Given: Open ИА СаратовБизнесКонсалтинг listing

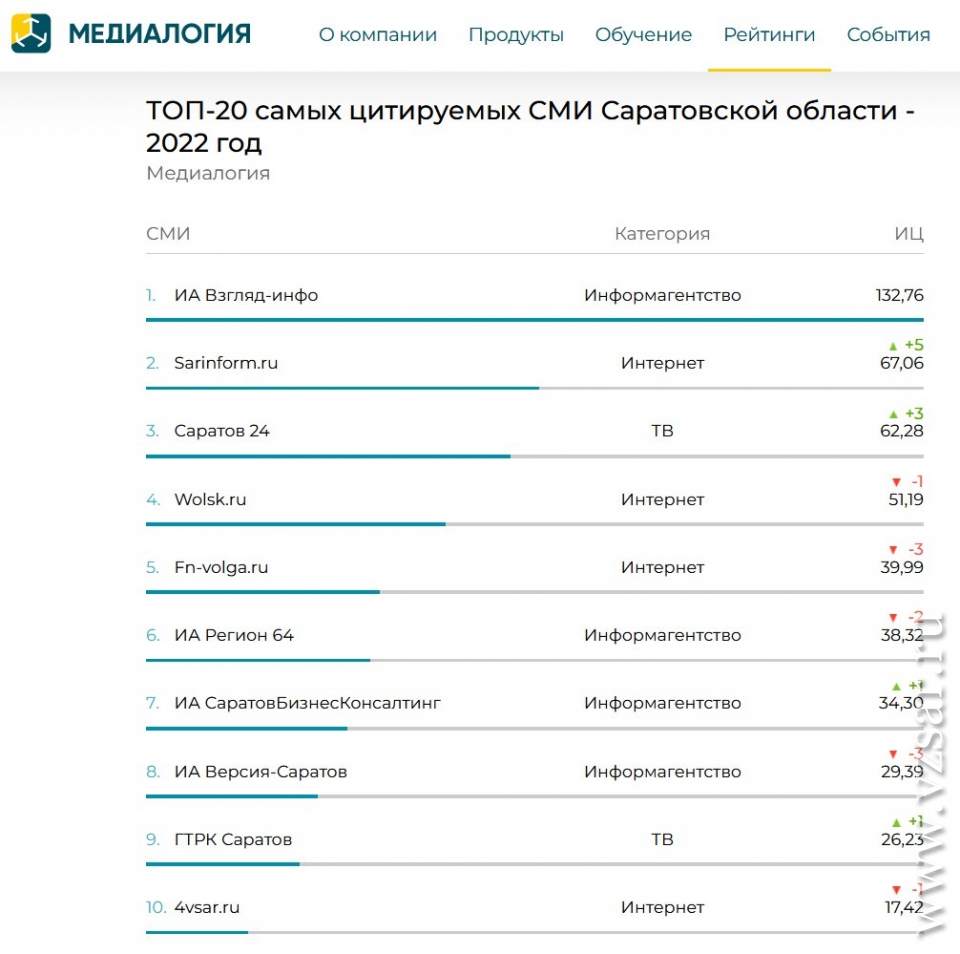Looking at the screenshot, I should [307, 703].
